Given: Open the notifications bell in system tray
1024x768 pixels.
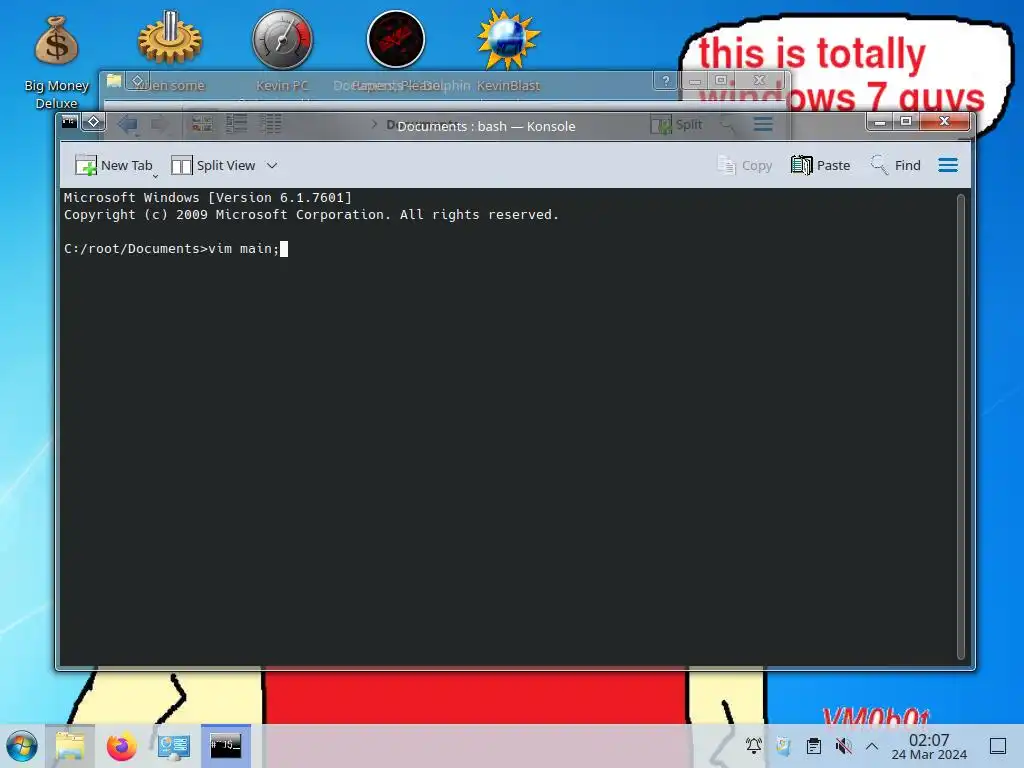Looking at the screenshot, I should (x=754, y=746).
